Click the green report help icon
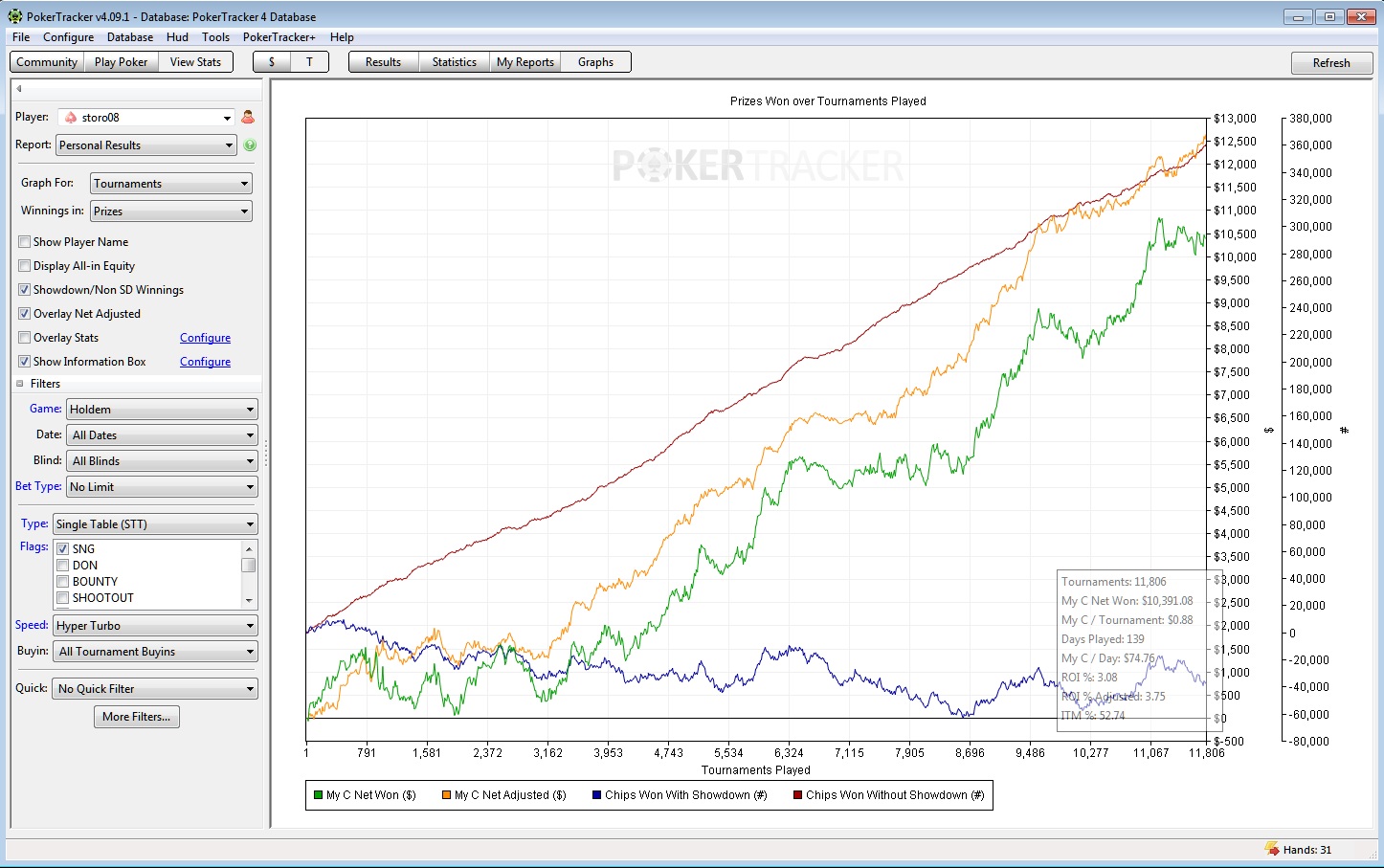1384x868 pixels. [250, 145]
